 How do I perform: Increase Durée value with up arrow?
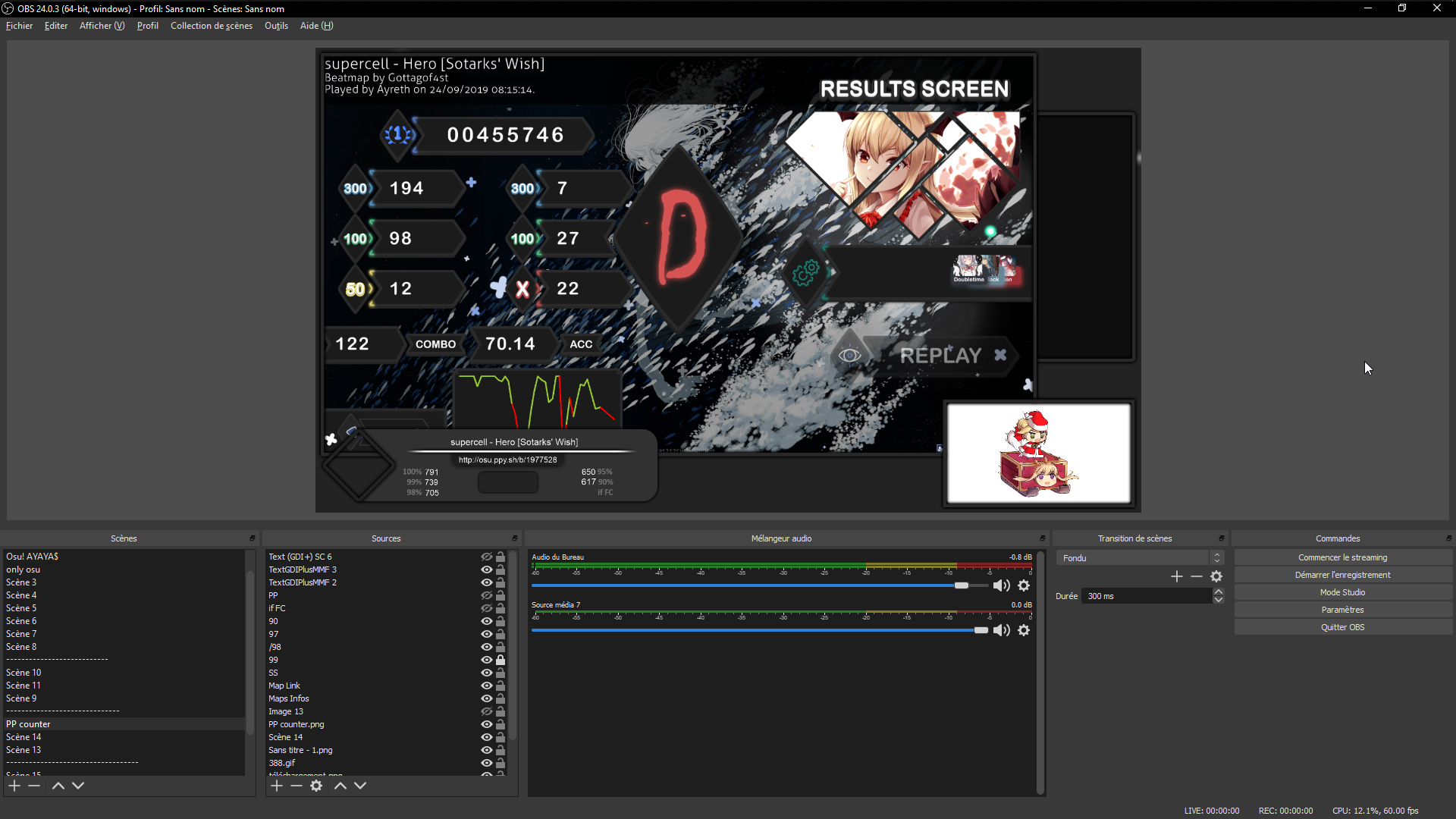1219,592
